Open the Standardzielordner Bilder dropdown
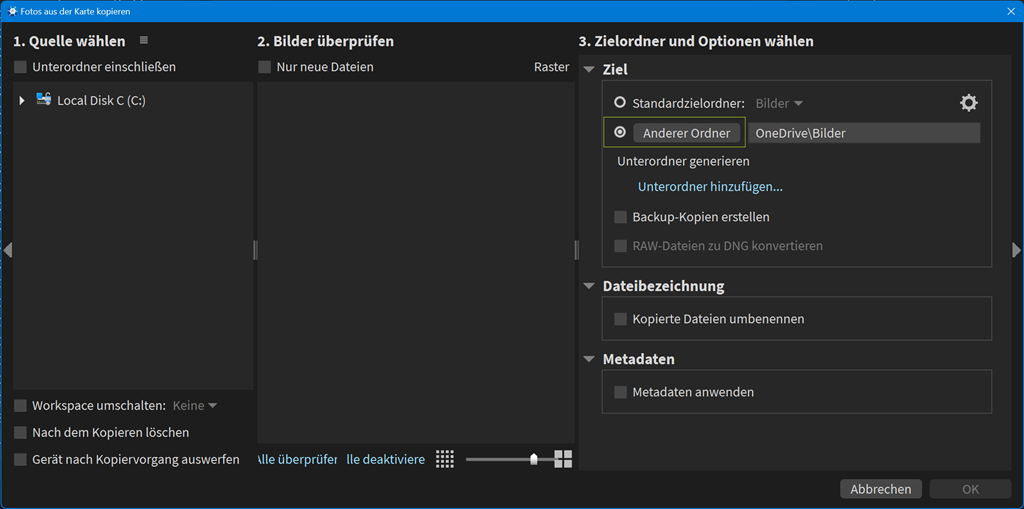The height and width of the screenshot is (509, 1024). pyautogui.click(x=780, y=103)
